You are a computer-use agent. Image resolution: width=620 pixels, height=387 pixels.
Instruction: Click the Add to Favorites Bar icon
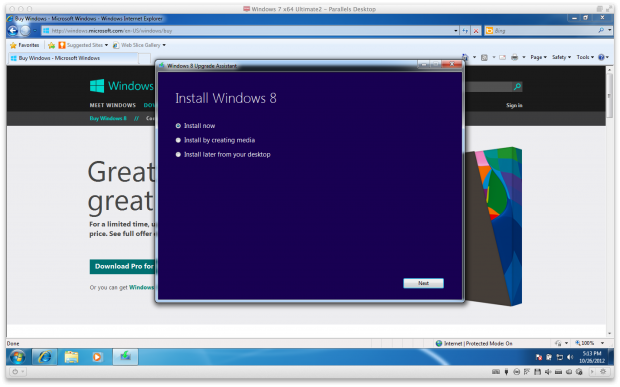tap(51, 45)
